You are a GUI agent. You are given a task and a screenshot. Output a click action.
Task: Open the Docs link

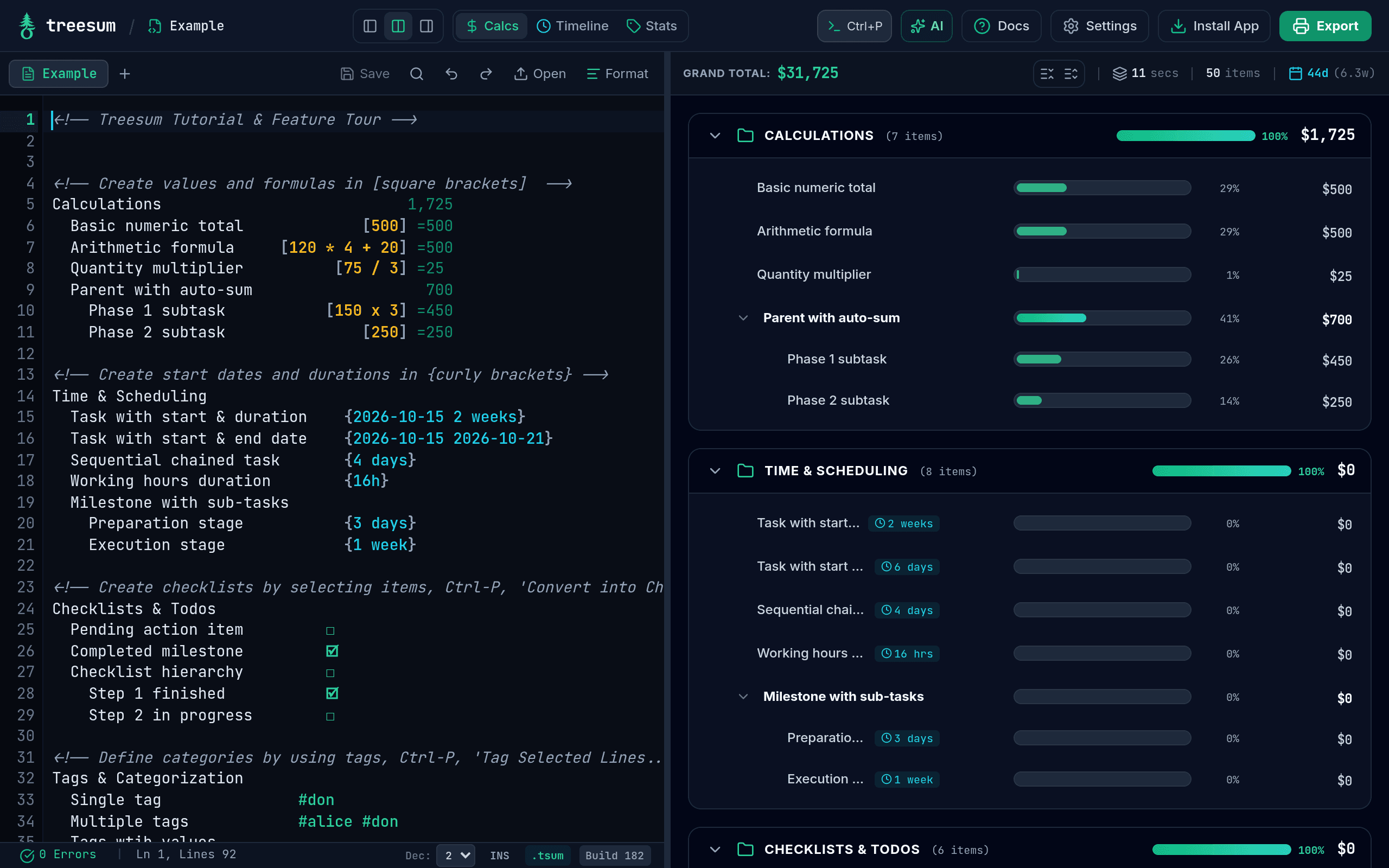pos(1001,26)
